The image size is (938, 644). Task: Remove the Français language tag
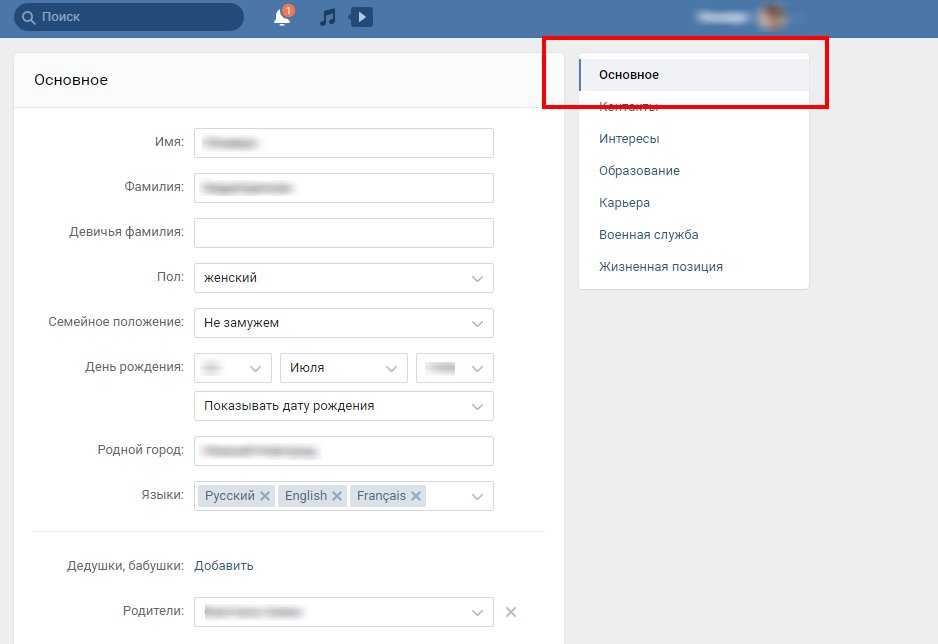click(416, 496)
